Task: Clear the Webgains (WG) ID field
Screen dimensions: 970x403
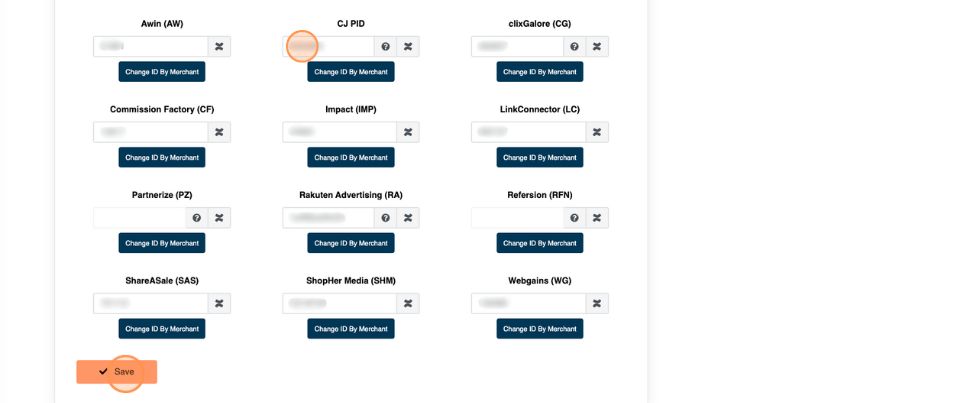Action: tap(597, 303)
